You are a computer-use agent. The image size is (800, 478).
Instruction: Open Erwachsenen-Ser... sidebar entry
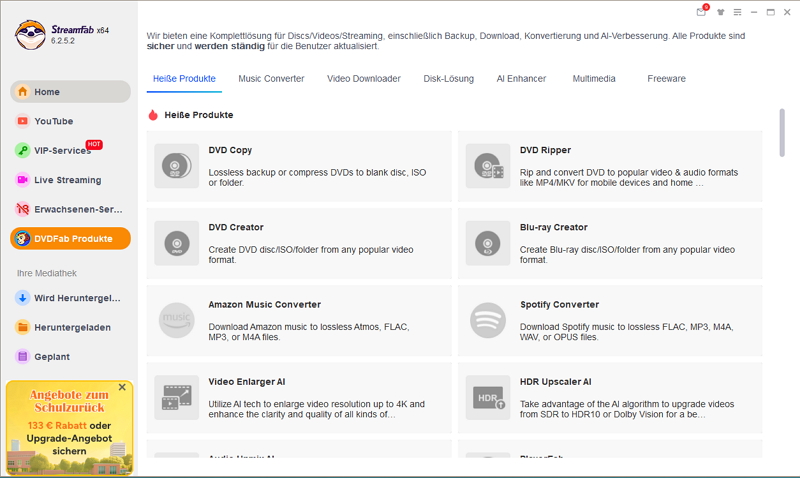(70, 209)
